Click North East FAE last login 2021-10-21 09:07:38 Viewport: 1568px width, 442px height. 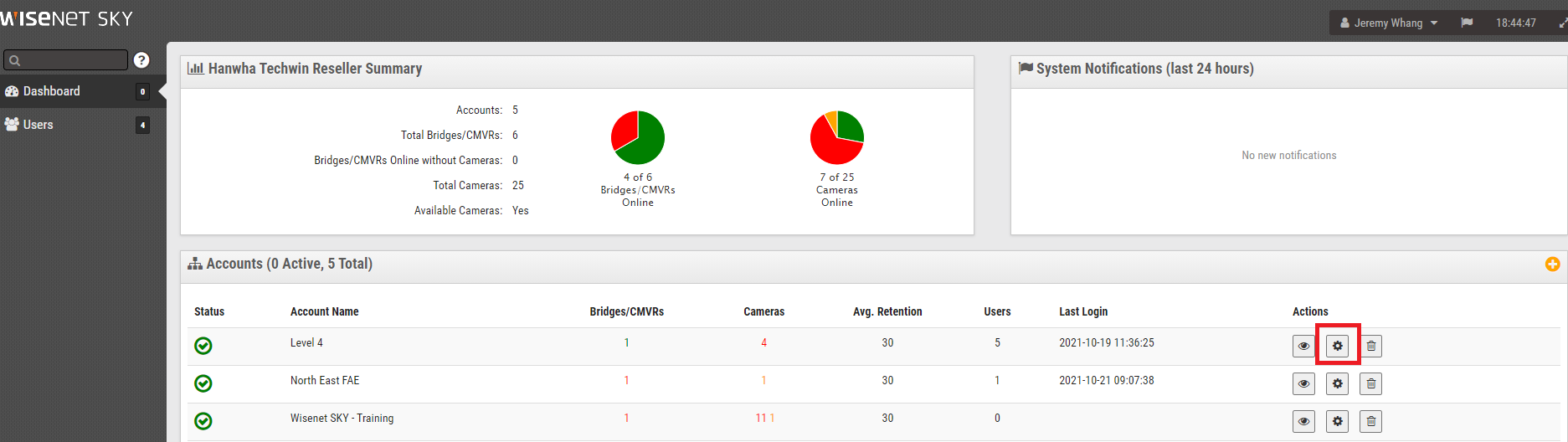1107,380
